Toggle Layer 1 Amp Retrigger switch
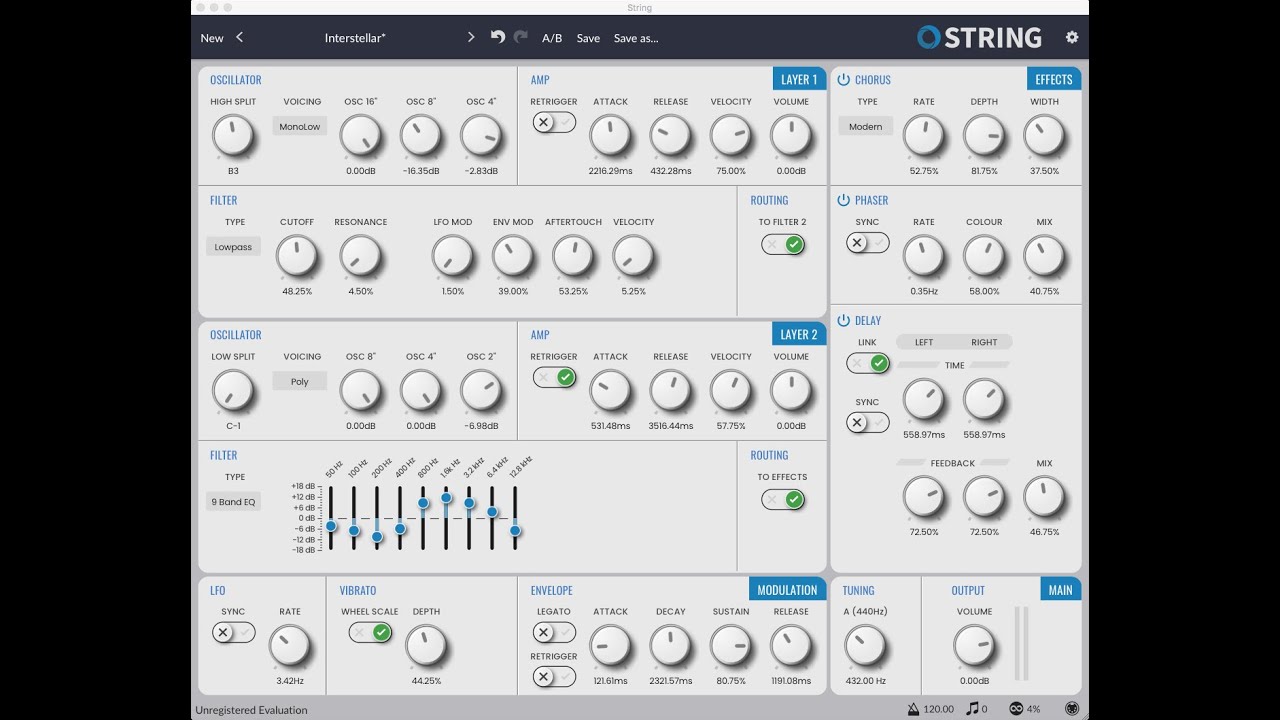The height and width of the screenshot is (720, 1280). coord(554,122)
